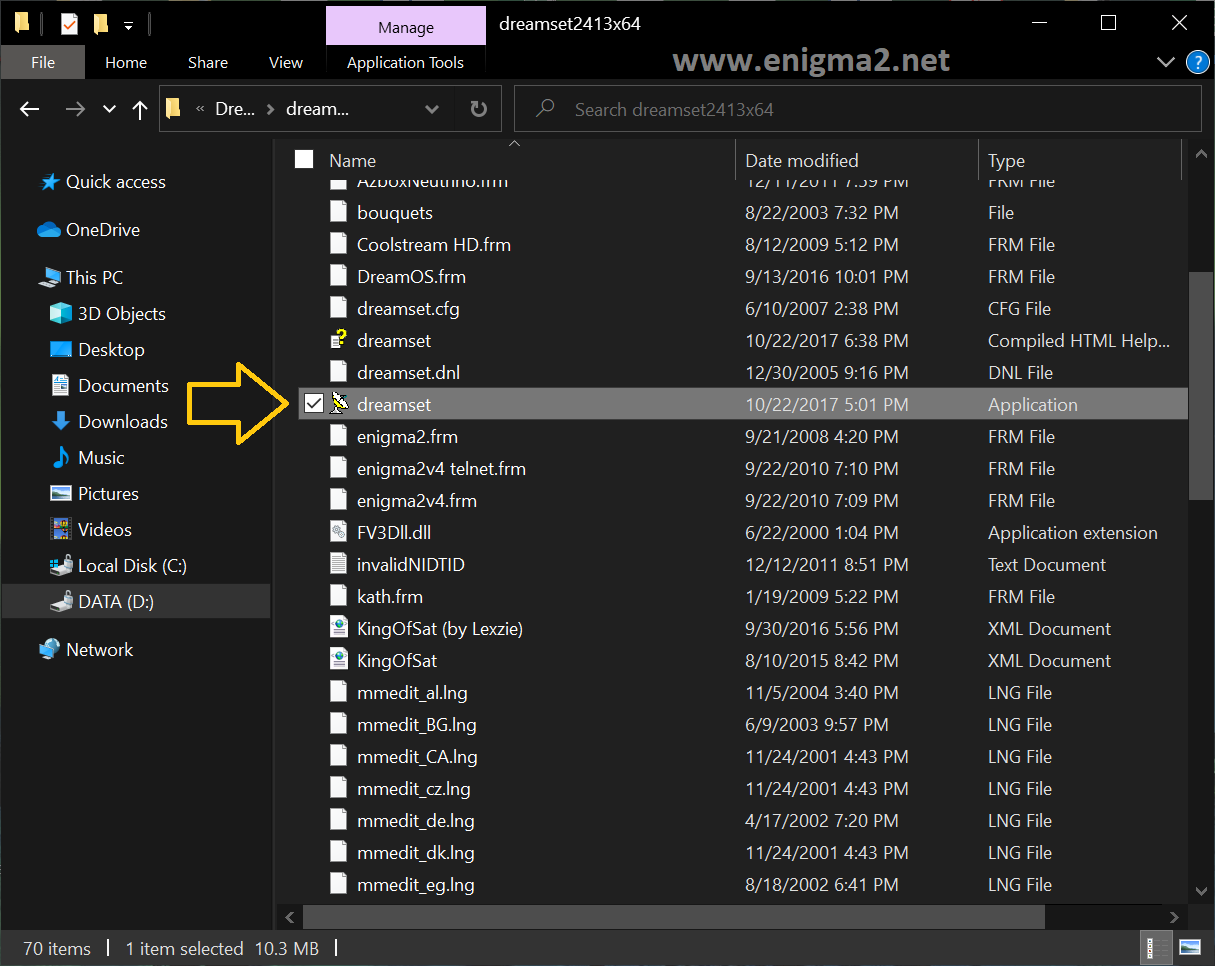Open the Share ribbon tab
The height and width of the screenshot is (966, 1215).
(x=208, y=62)
